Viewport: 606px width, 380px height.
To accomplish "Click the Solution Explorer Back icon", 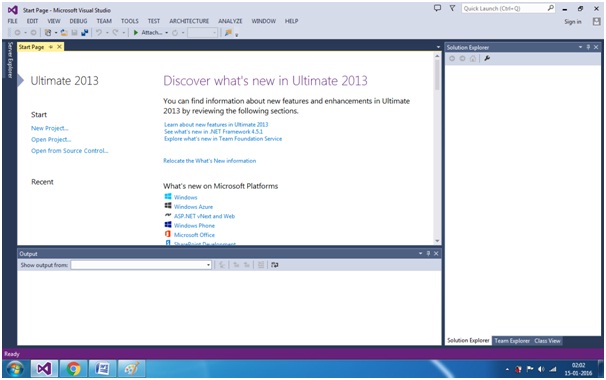I will coord(452,58).
